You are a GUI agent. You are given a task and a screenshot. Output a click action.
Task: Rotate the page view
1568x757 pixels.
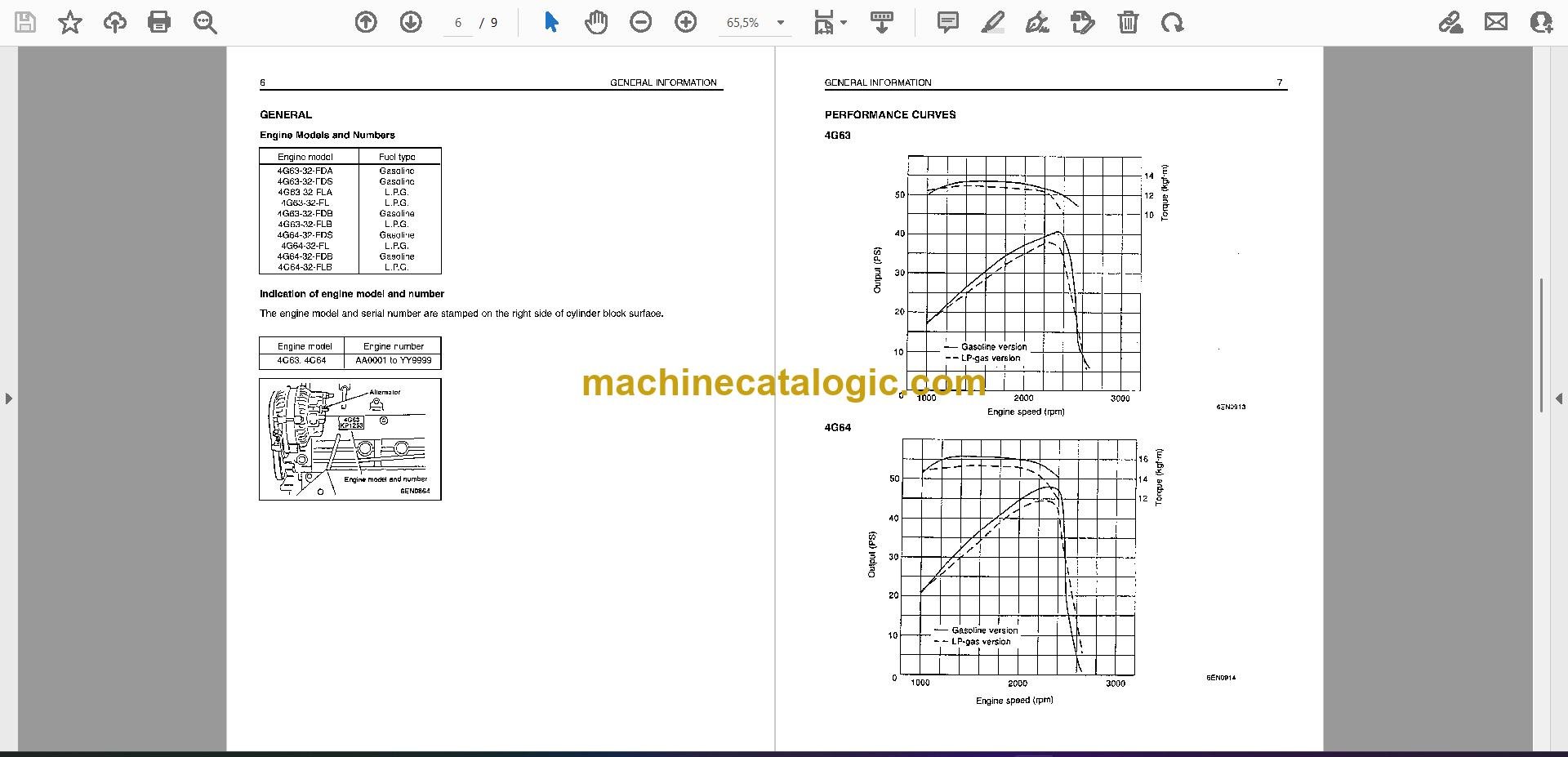(x=1172, y=23)
